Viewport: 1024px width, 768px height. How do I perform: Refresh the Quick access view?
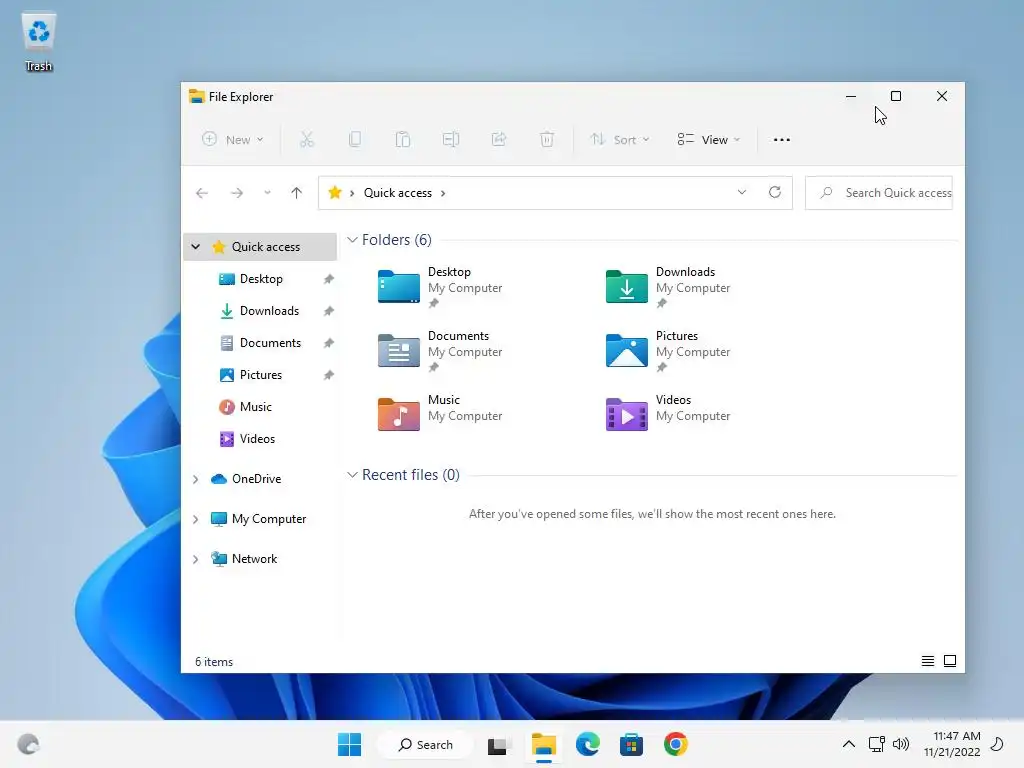pos(775,192)
